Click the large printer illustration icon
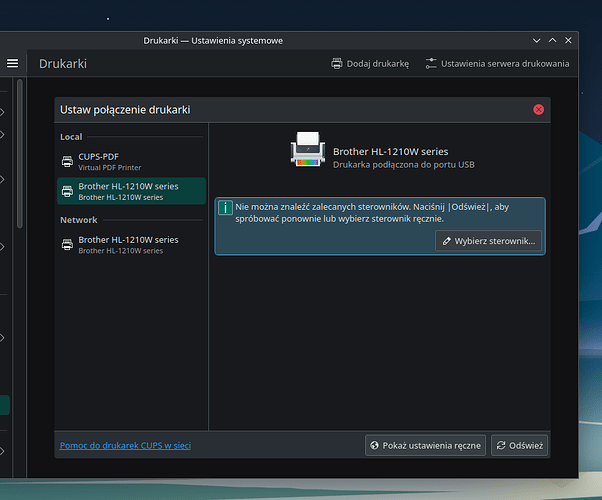 [x=308, y=150]
